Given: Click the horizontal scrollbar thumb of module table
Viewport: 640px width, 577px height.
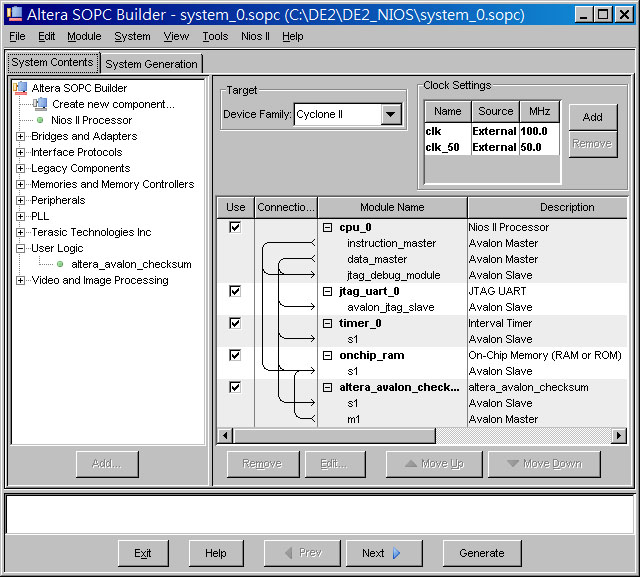Looking at the screenshot, I should coord(334,435).
